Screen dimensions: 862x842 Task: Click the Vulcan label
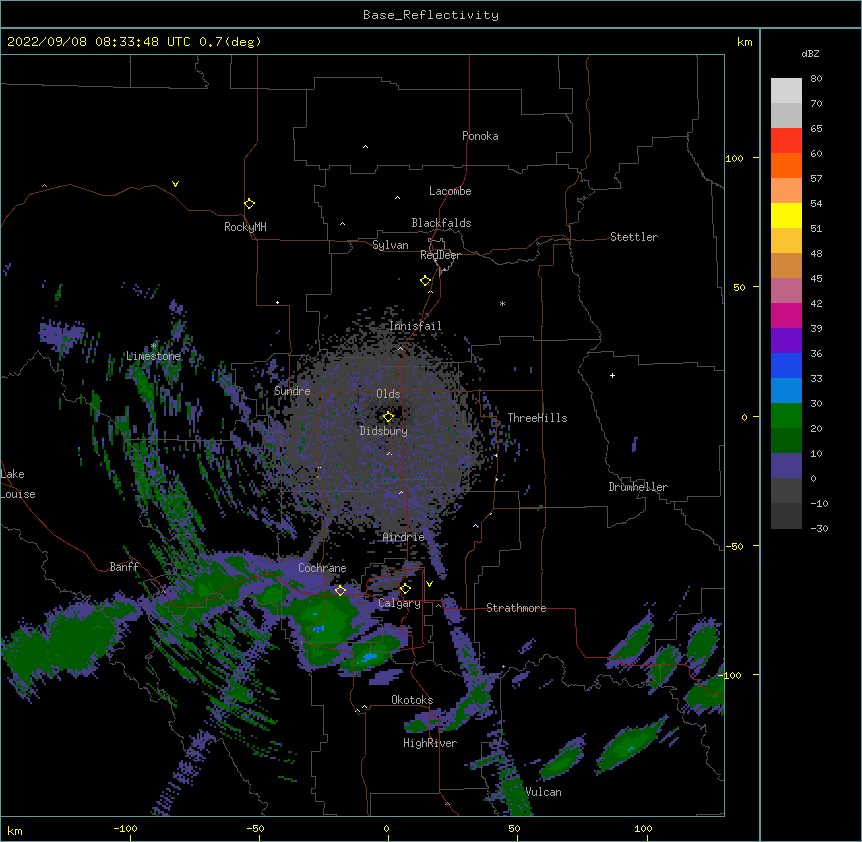pos(543,792)
